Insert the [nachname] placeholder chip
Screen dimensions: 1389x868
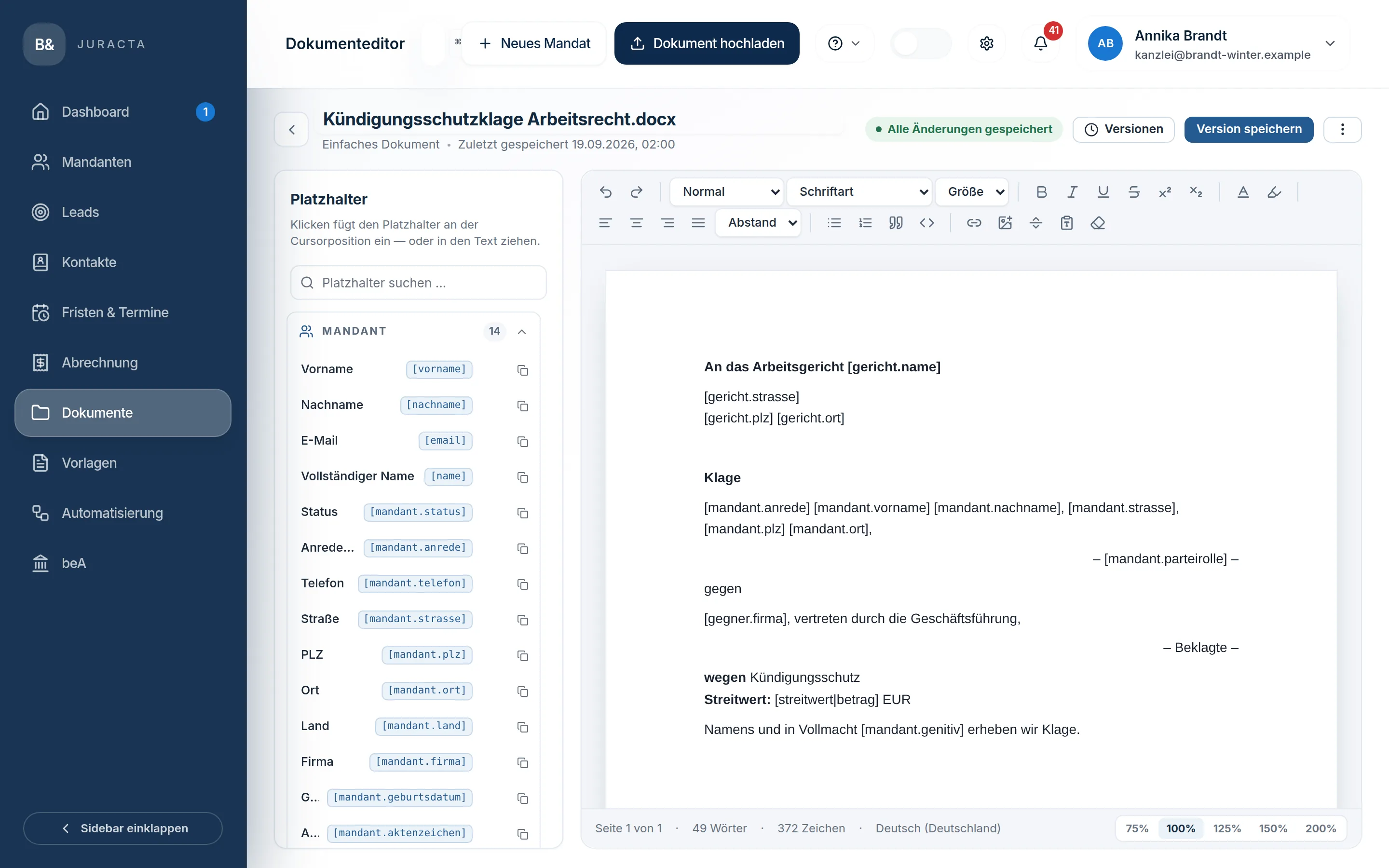pos(436,405)
